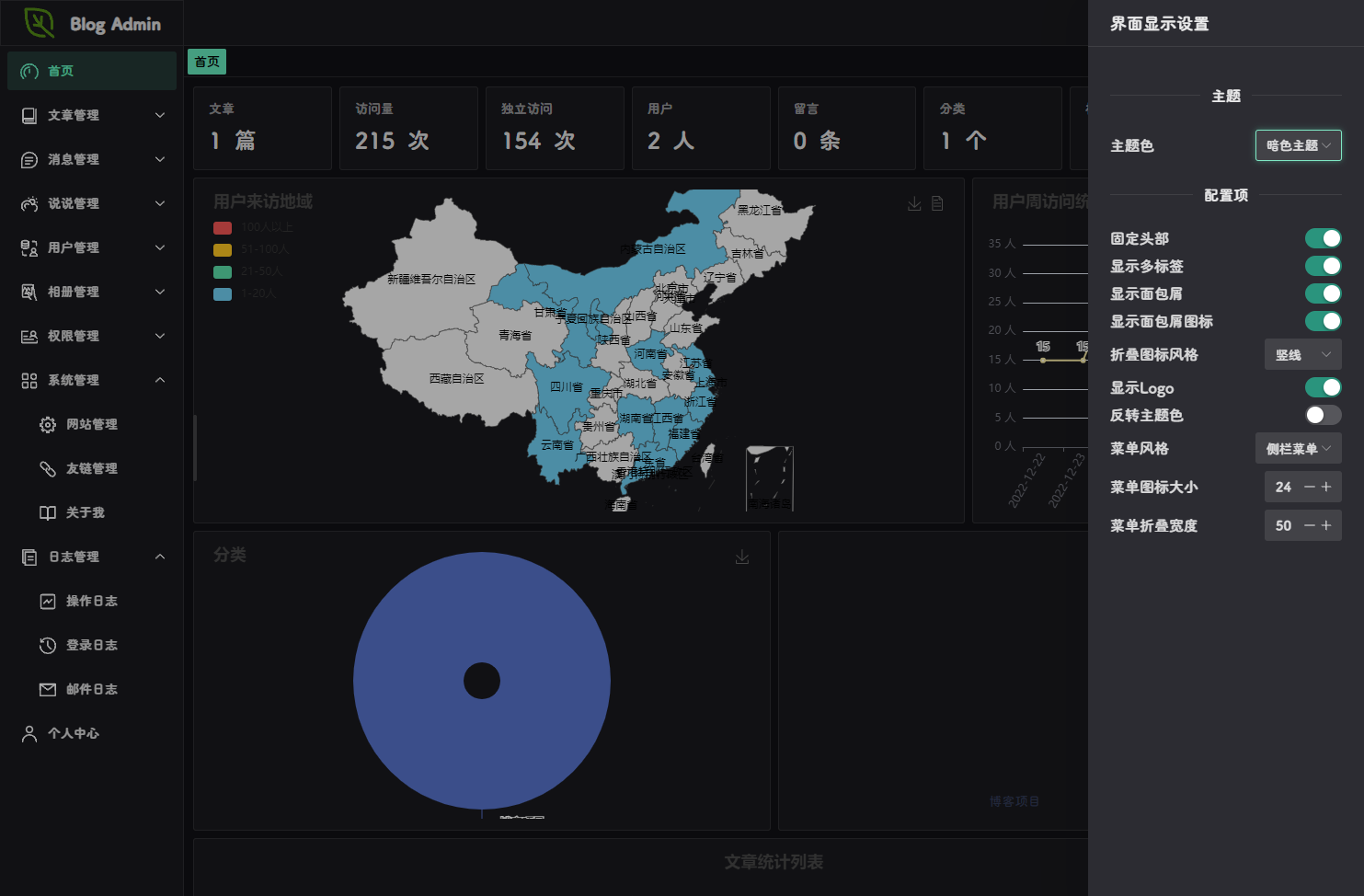Click the 个人中心 person icon
The height and width of the screenshot is (896, 1364).
tap(29, 733)
